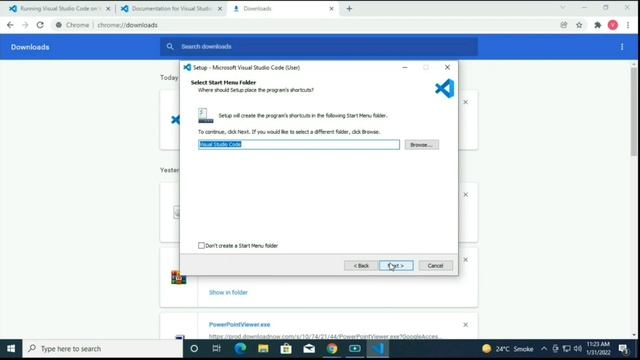The image size is (640, 360).
Task: Remove today's download entry from list
Action: click(x=466, y=102)
